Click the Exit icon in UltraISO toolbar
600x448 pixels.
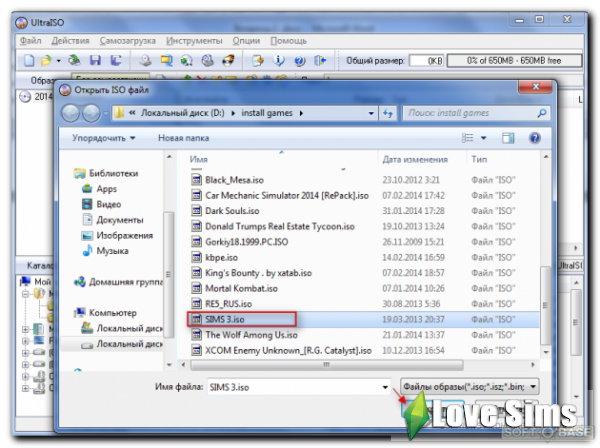(320, 60)
